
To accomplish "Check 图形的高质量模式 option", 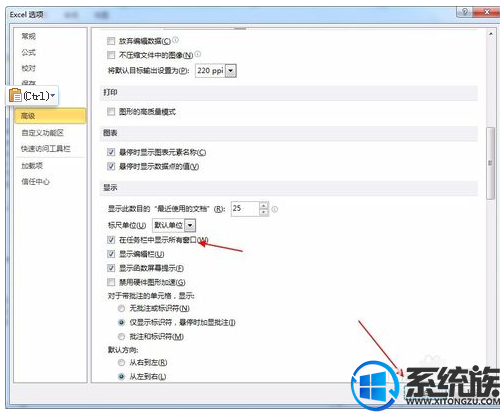I will pyautogui.click(x=111, y=111).
